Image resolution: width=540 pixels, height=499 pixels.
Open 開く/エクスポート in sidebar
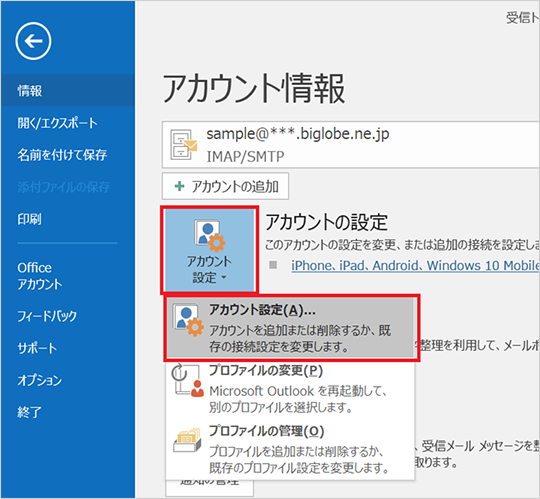click(58, 123)
